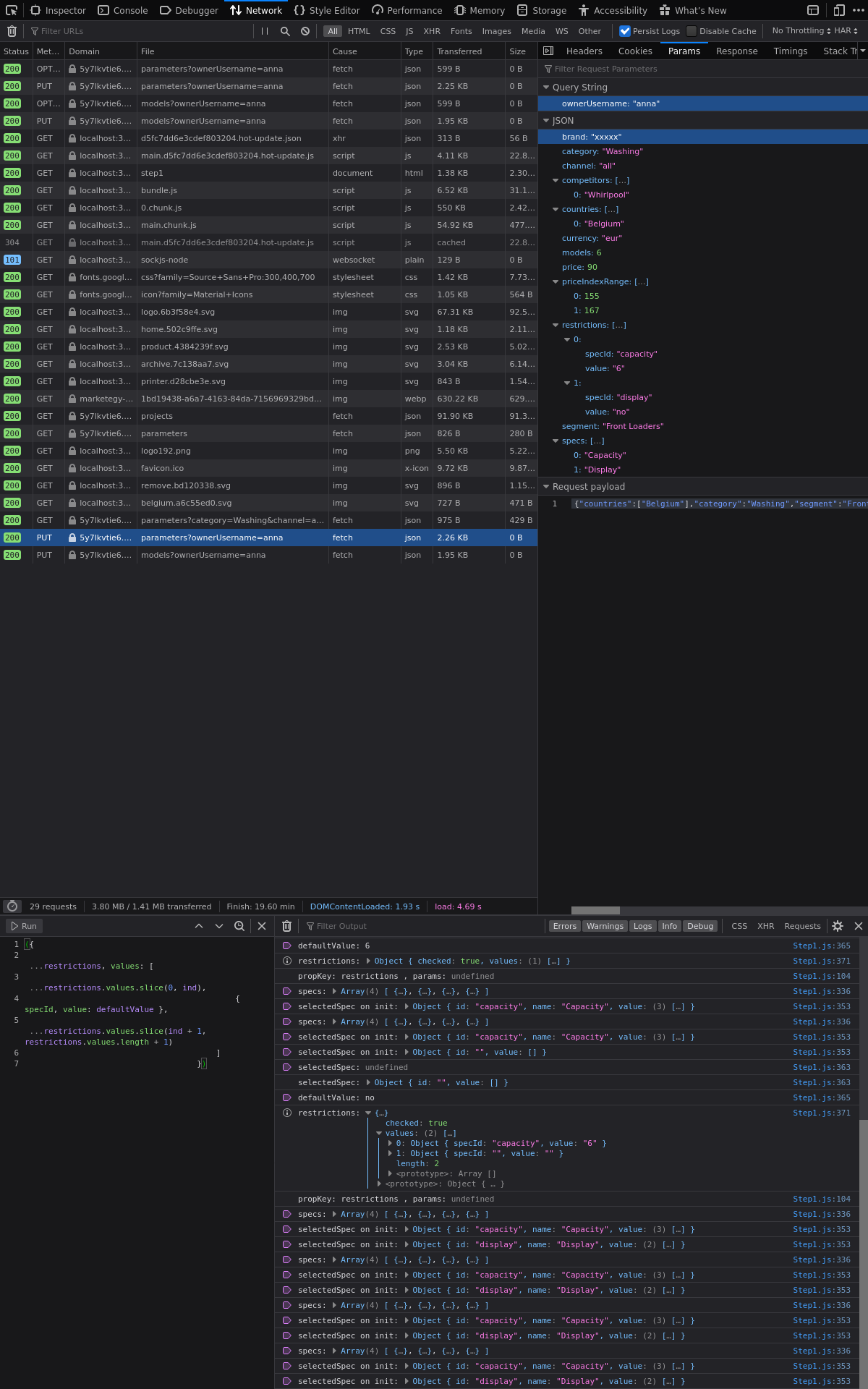868x1389 pixels.
Task: Toggle responsive design mode icon
Action: (839, 10)
